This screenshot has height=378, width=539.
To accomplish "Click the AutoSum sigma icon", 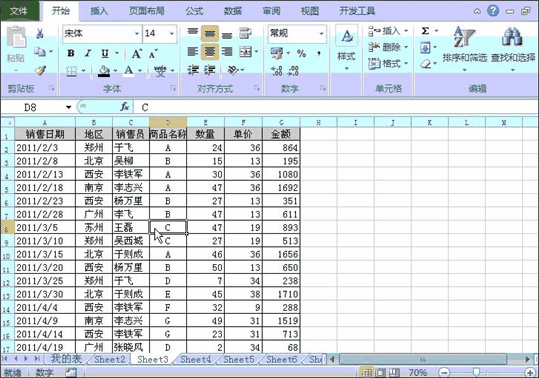I will [x=426, y=31].
